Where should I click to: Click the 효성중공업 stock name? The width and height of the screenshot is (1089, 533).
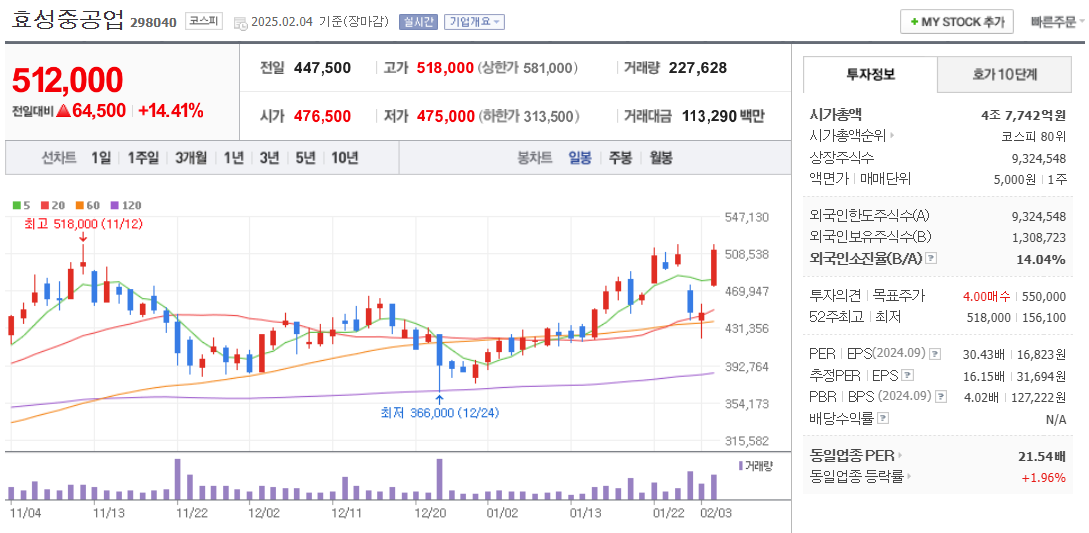pos(67,22)
